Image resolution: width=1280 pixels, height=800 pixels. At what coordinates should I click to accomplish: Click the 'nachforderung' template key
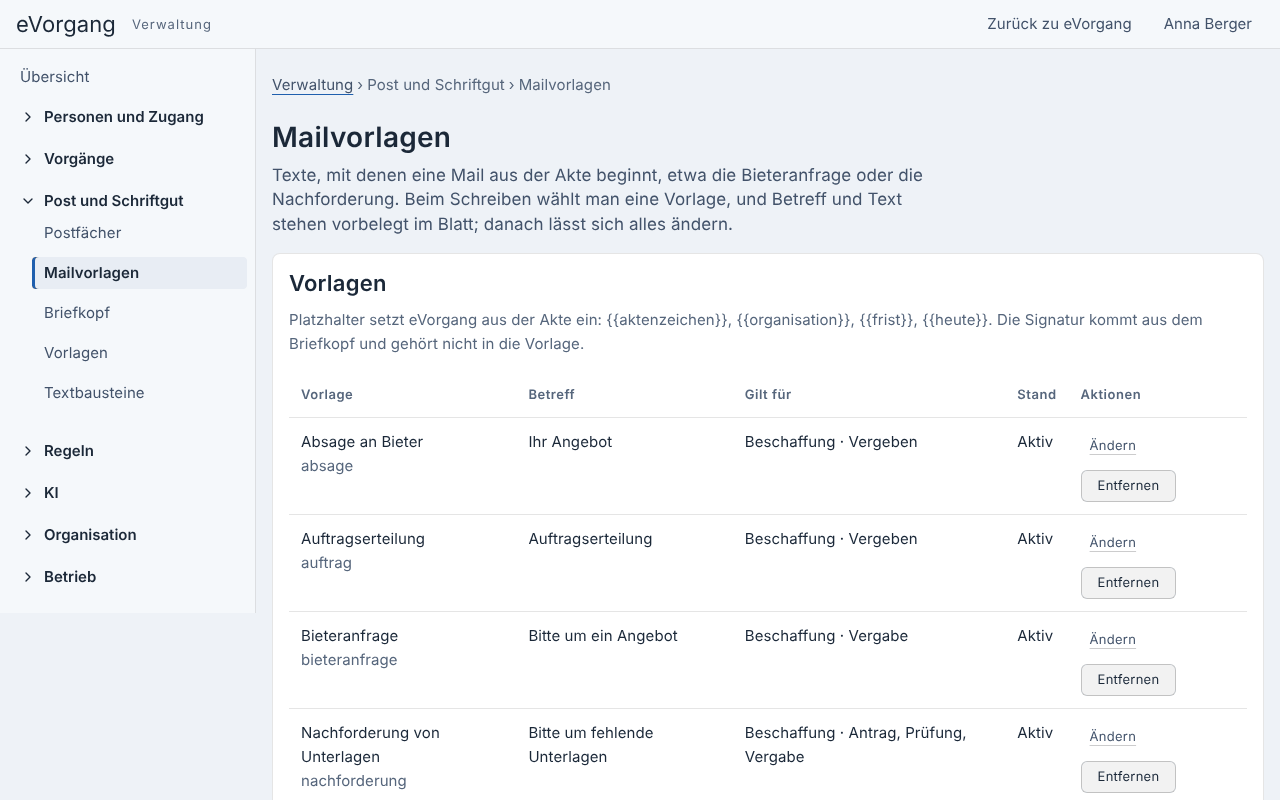point(354,781)
